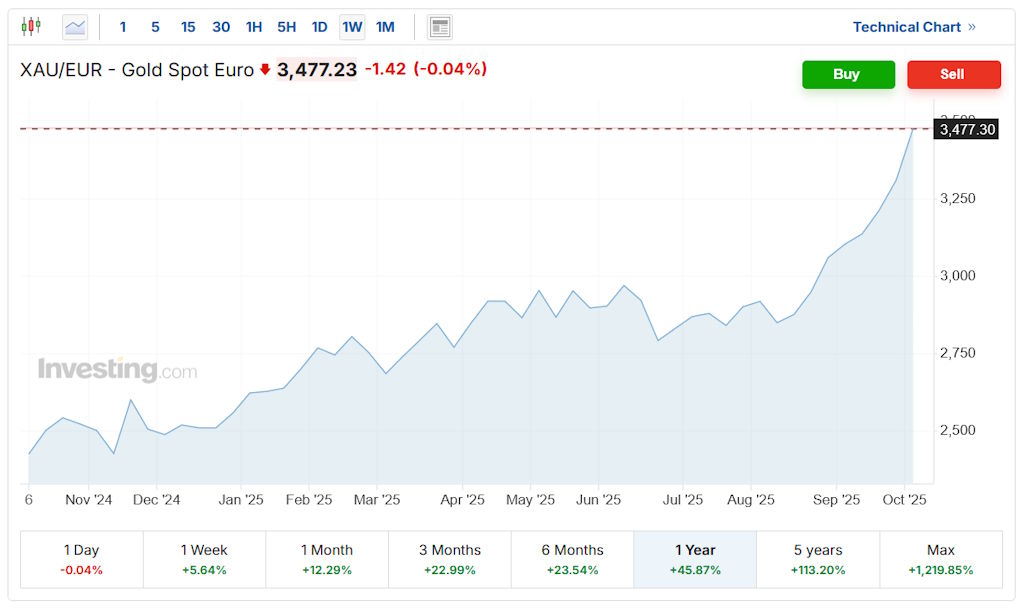Screen dimensions: 1024x612
Task: Switch to the 1H interval
Action: 254,27
